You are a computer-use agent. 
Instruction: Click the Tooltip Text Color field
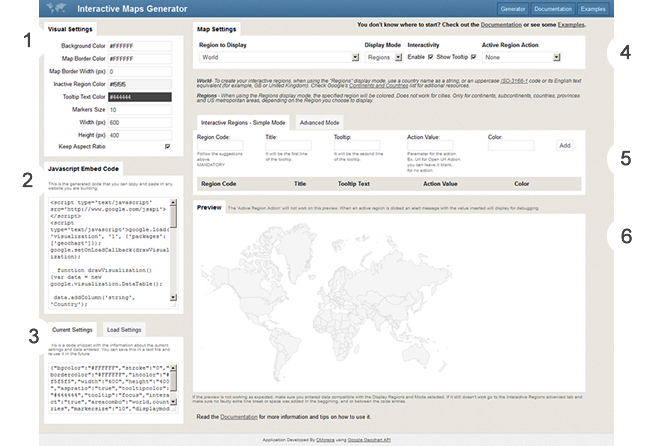(x=139, y=97)
